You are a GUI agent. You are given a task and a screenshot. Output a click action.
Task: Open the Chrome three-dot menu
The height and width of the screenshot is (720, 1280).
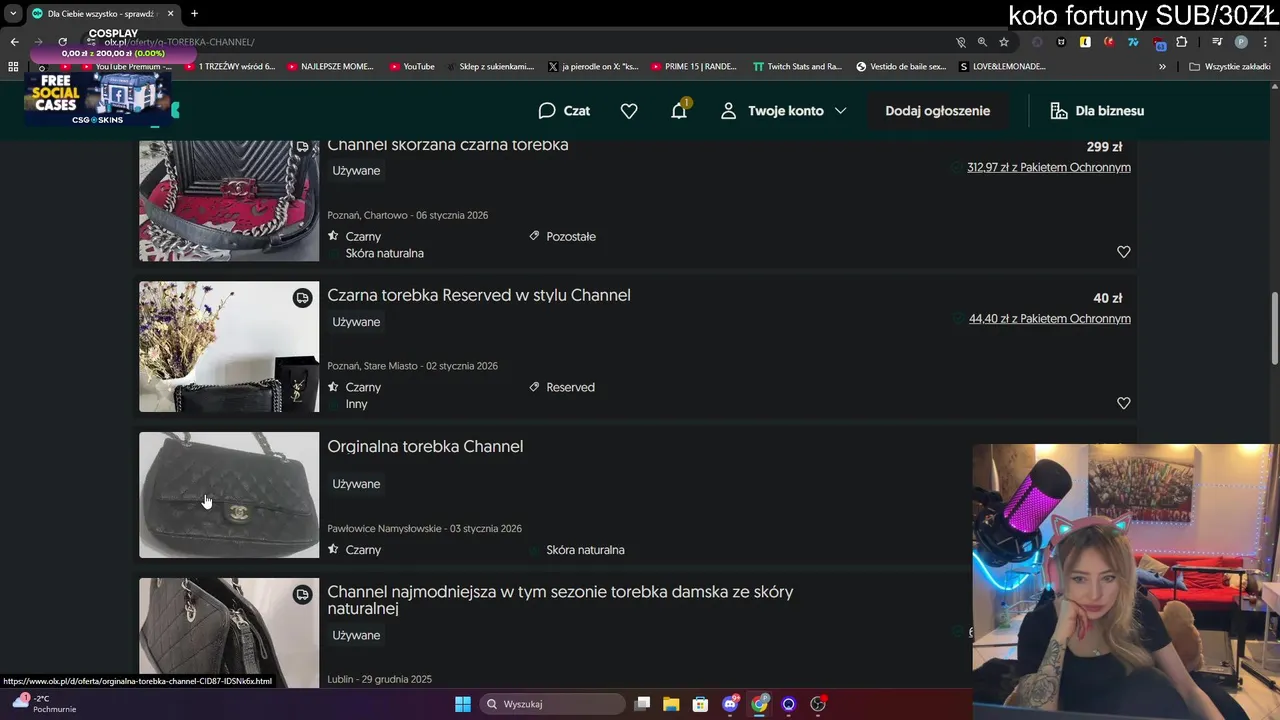1265,42
